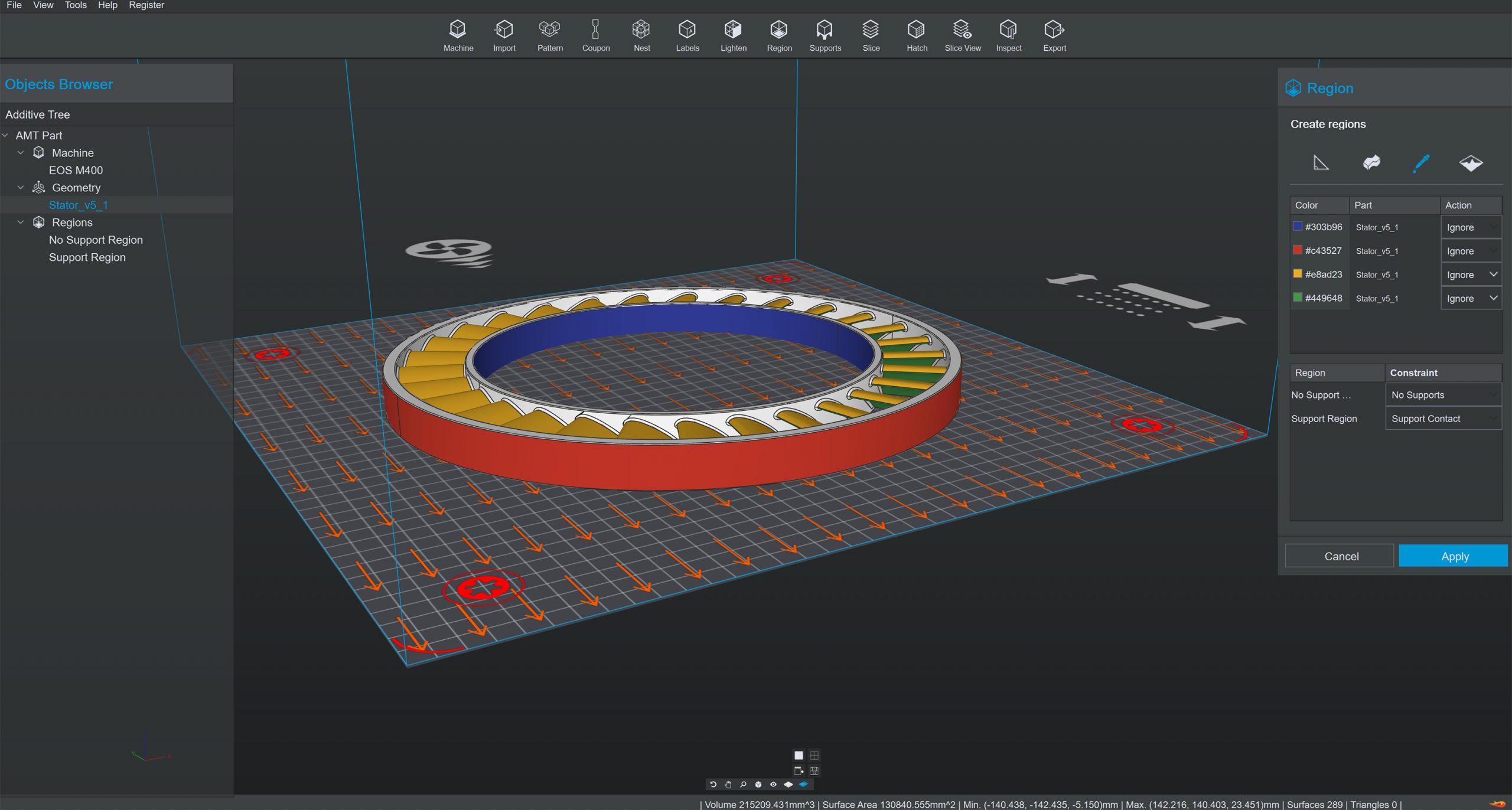1512x810 pixels.
Task: Click the Slice View toolbar icon
Action: tap(962, 36)
